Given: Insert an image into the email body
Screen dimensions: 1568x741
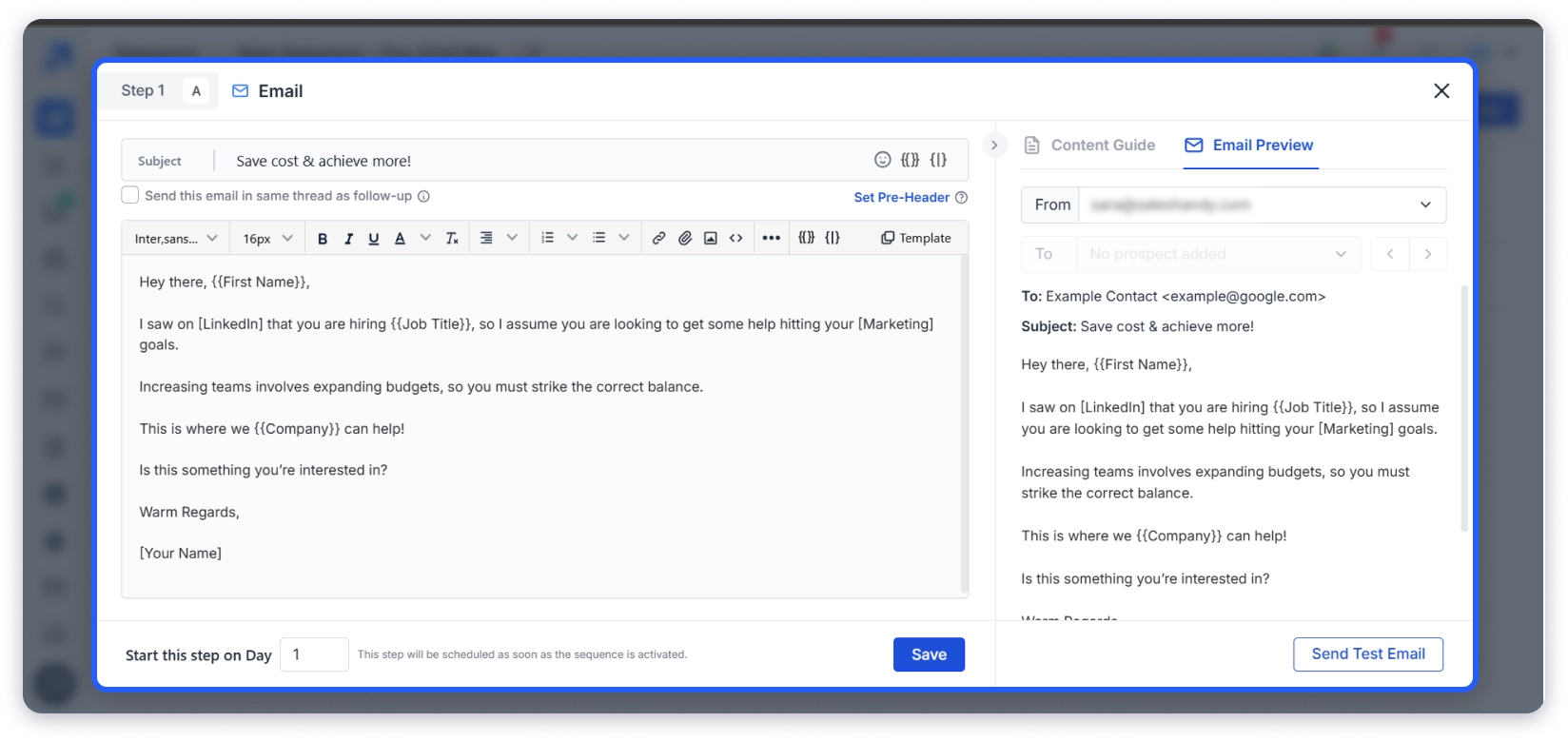Looking at the screenshot, I should click(710, 239).
